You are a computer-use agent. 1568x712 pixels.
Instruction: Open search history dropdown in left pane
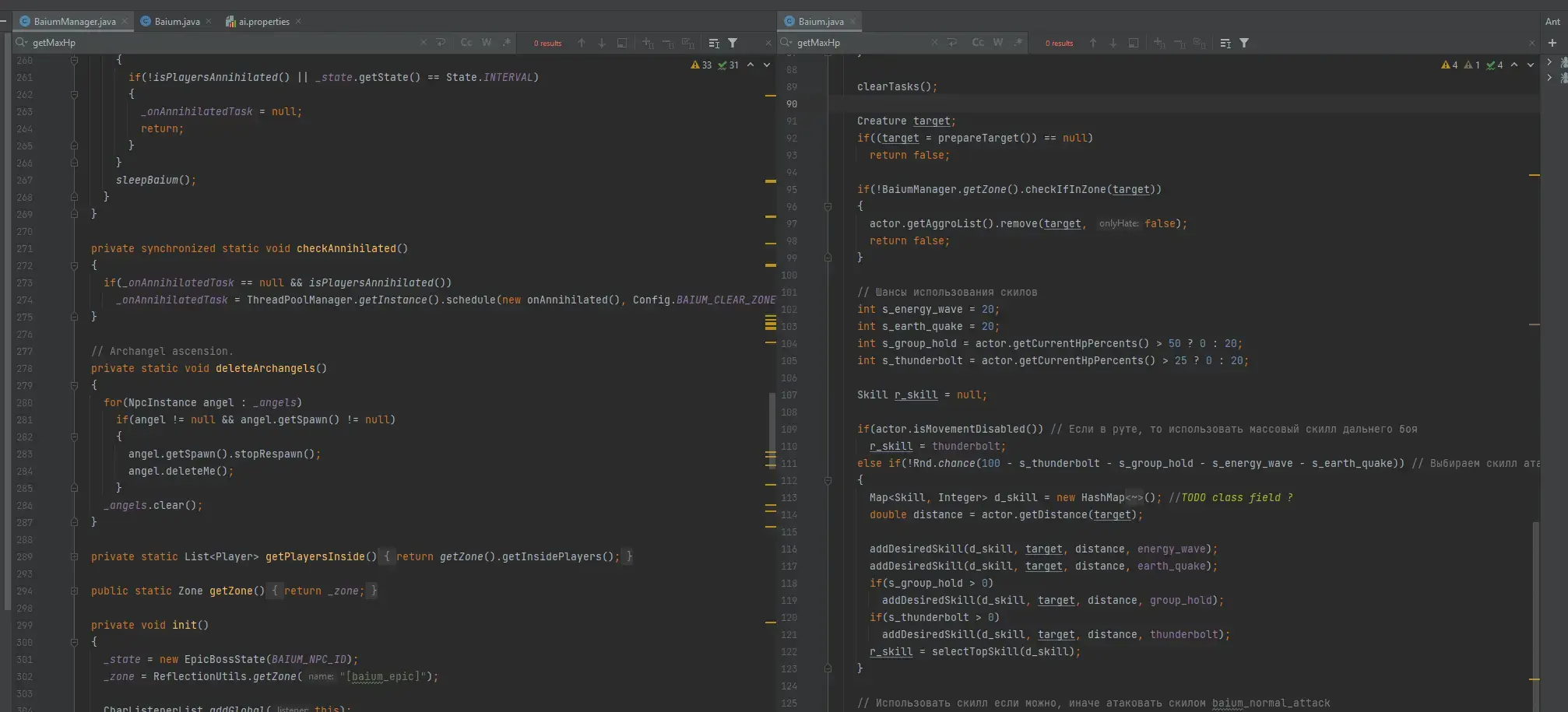point(21,43)
